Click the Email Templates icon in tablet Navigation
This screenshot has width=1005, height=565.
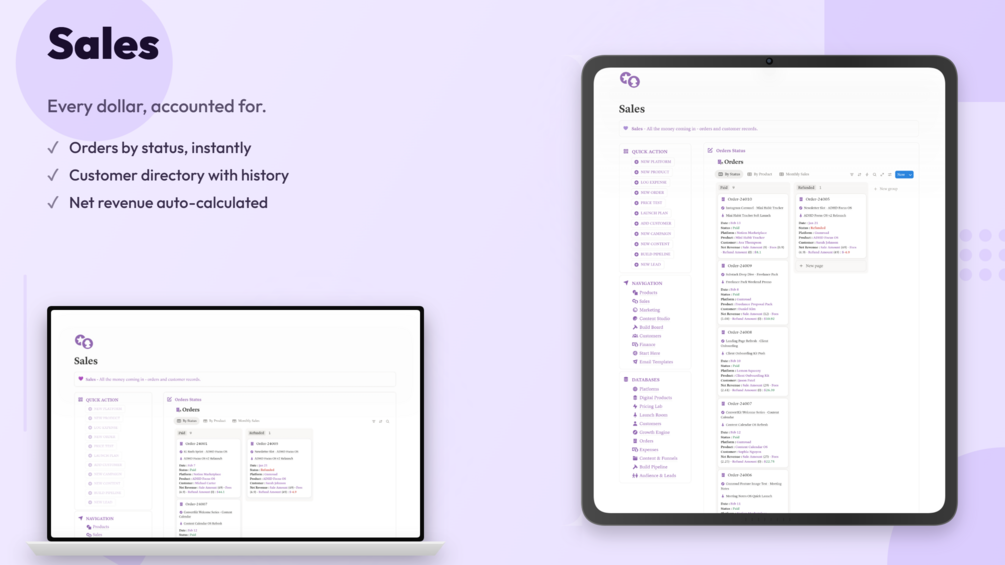pos(635,361)
